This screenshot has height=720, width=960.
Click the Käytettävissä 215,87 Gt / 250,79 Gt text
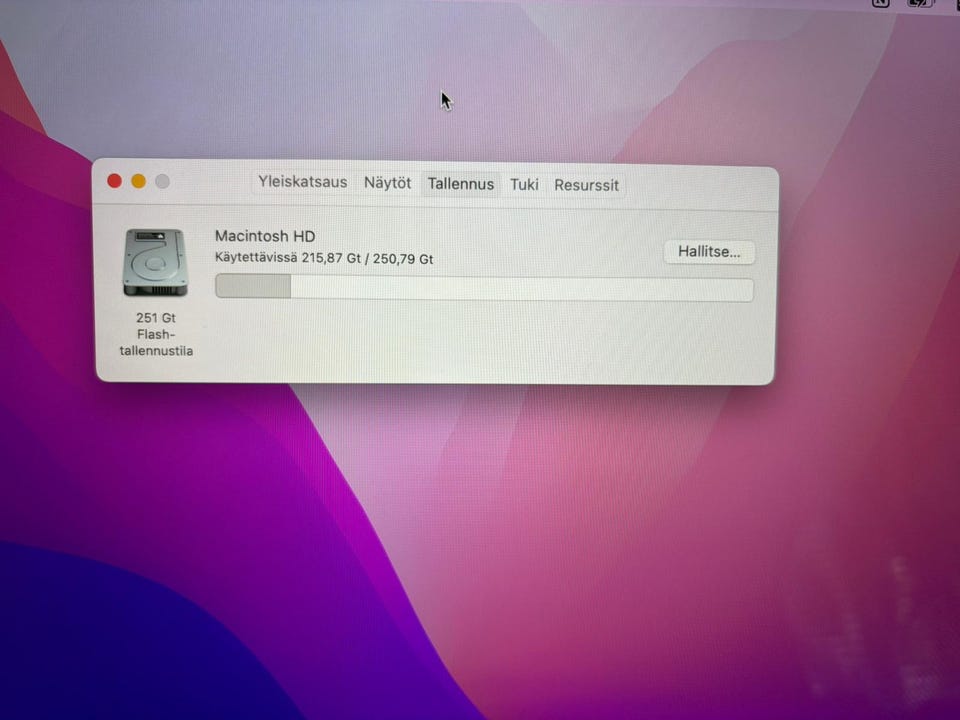[324, 258]
